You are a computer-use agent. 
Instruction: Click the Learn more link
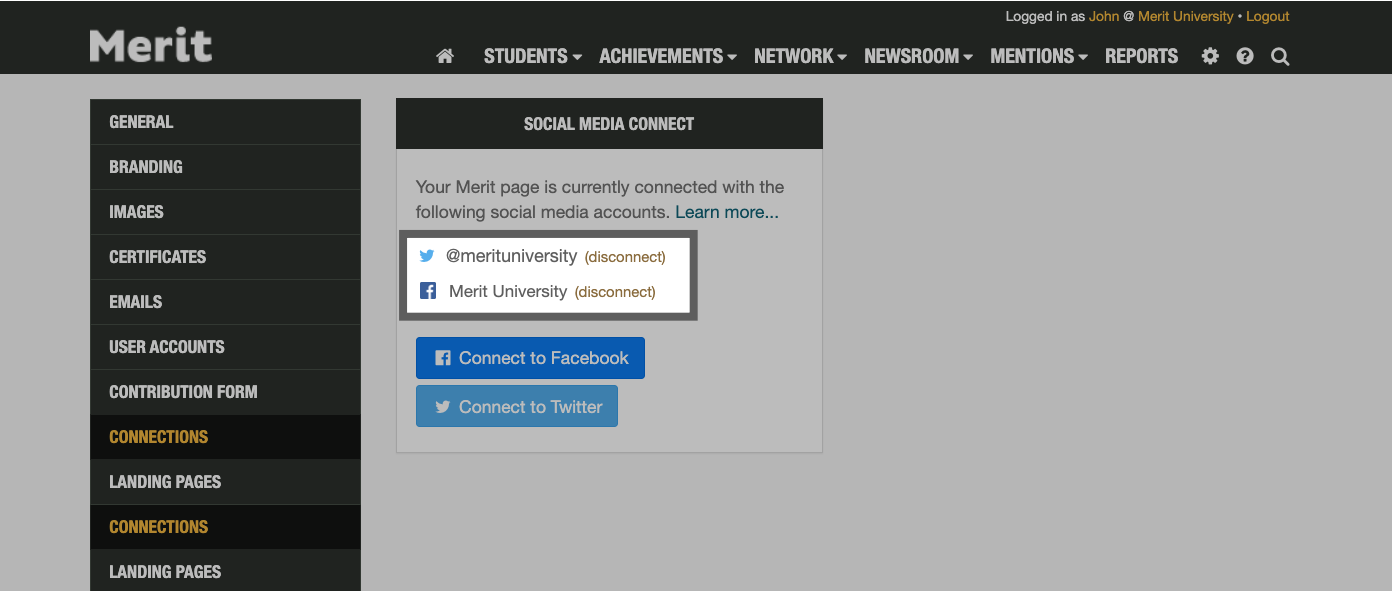click(x=726, y=212)
